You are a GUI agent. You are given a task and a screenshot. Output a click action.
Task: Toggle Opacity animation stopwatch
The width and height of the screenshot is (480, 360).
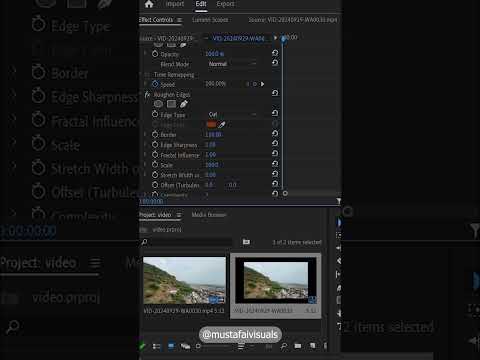(155, 54)
